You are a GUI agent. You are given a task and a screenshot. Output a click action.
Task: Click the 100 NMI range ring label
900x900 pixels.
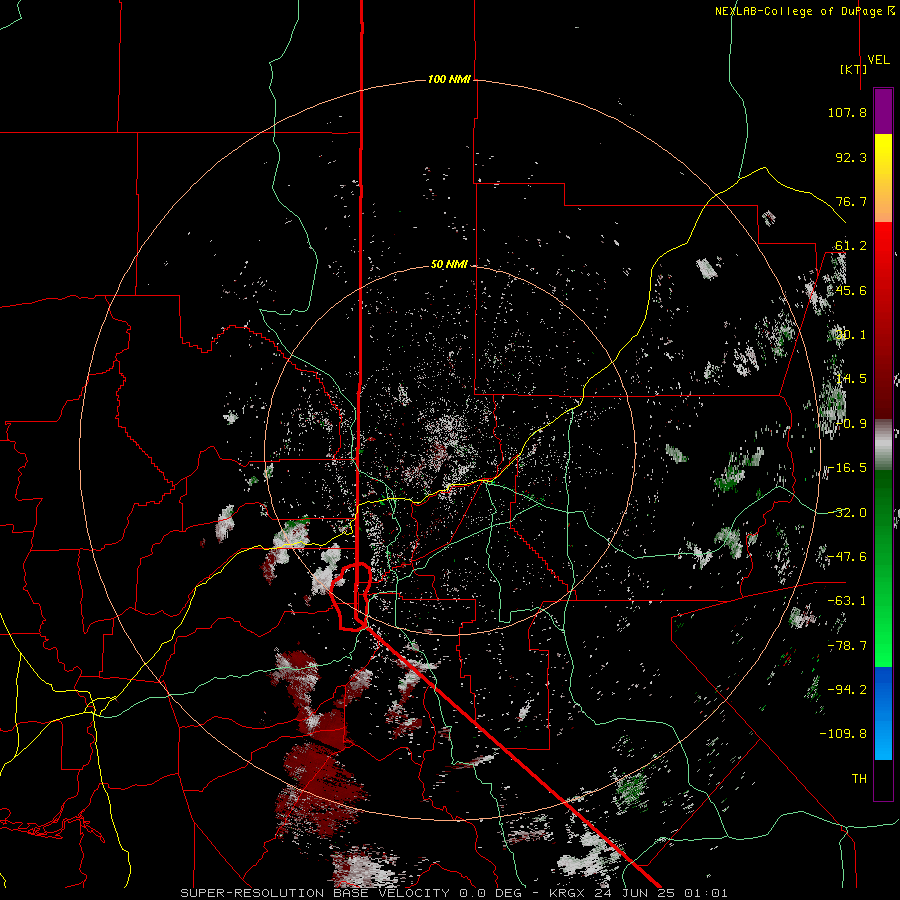(x=449, y=79)
